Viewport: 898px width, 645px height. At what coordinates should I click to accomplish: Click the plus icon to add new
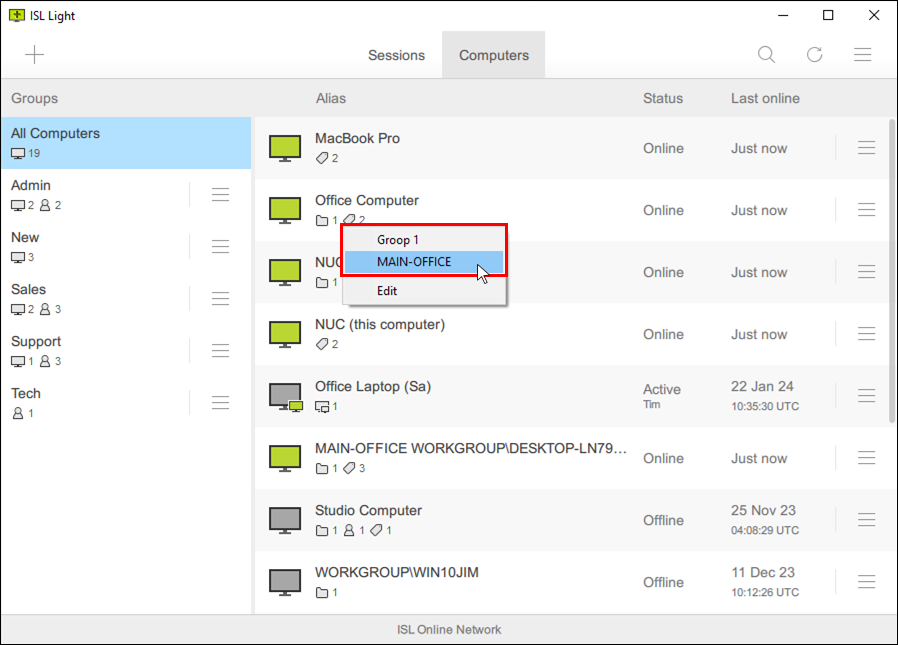[x=35, y=55]
